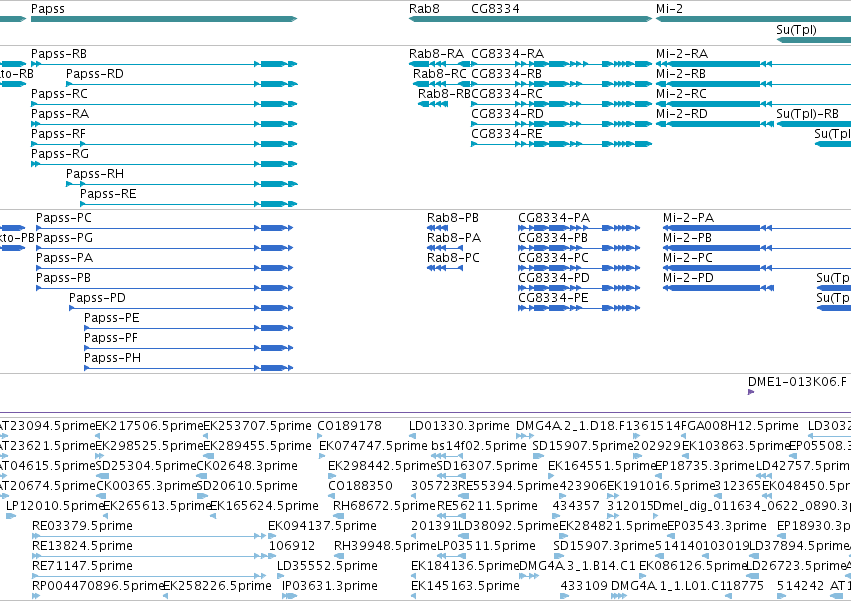Select protein Papss-PD

[x=97, y=299]
